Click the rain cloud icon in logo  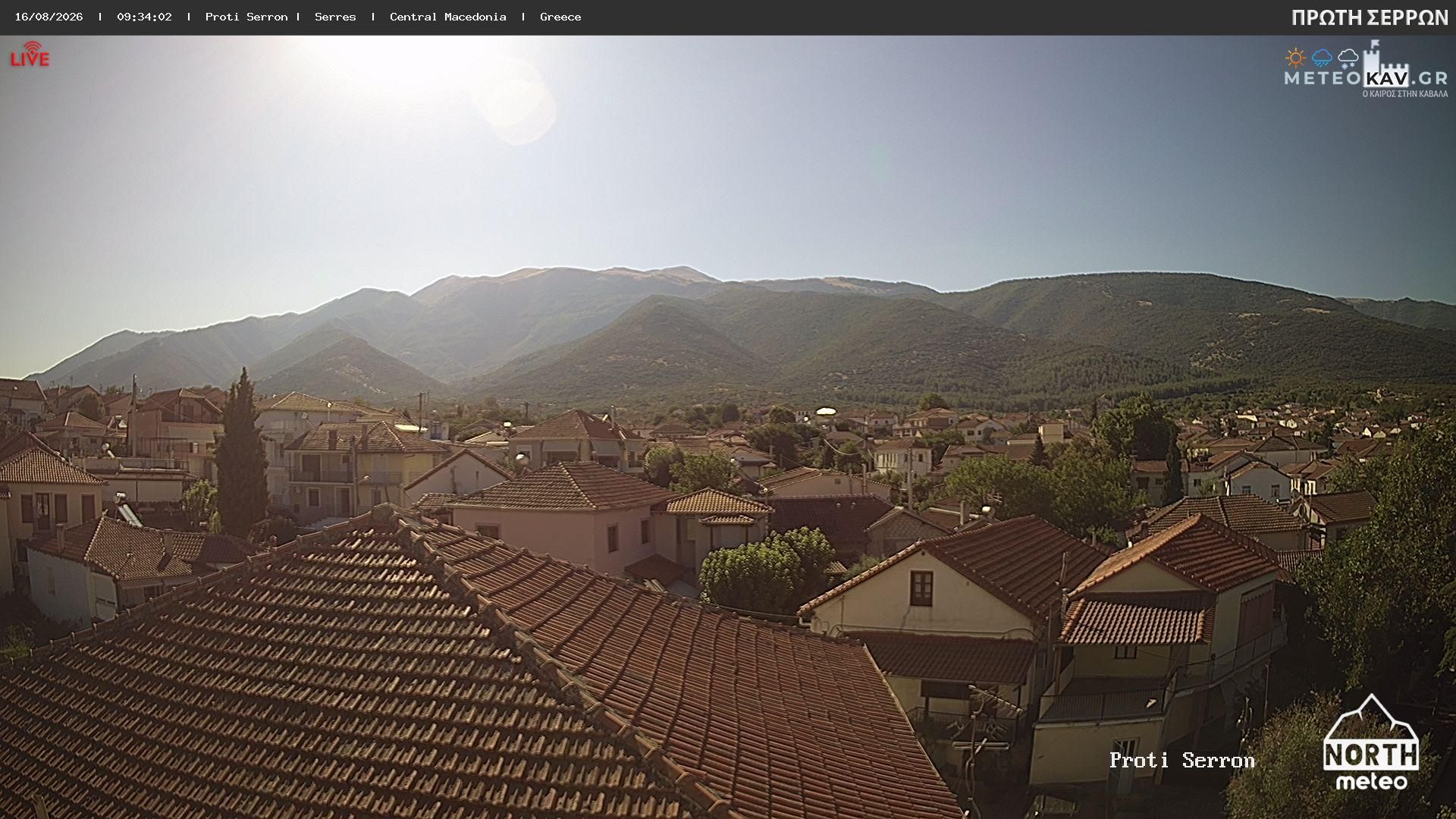click(1322, 58)
